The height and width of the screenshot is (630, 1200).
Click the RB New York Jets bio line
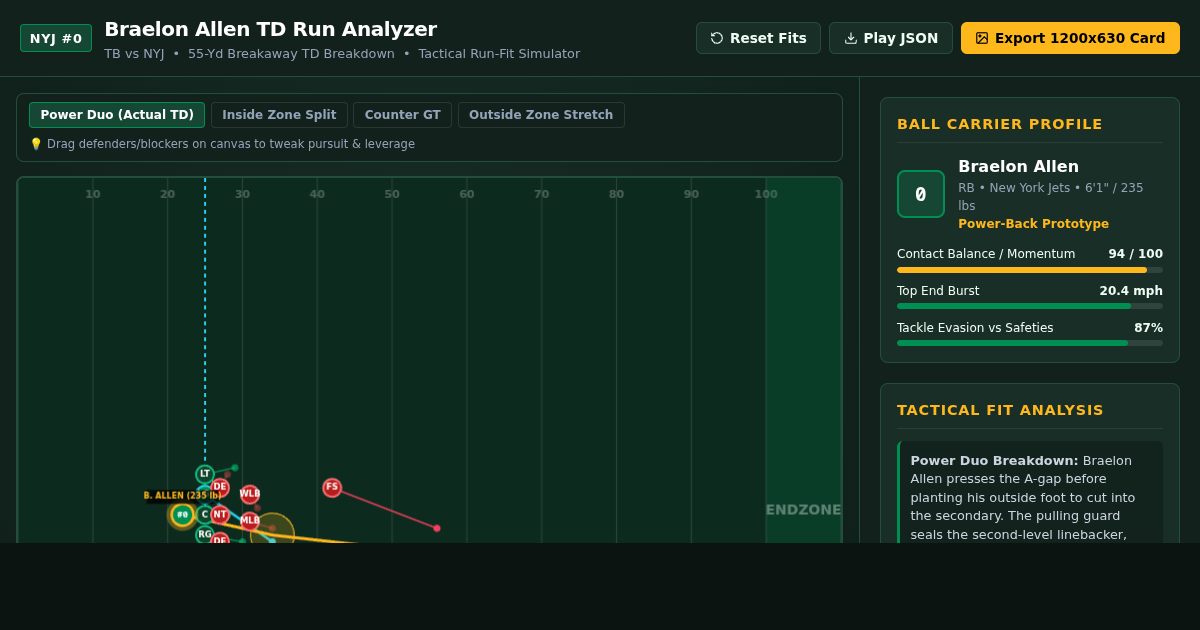click(x=1050, y=197)
